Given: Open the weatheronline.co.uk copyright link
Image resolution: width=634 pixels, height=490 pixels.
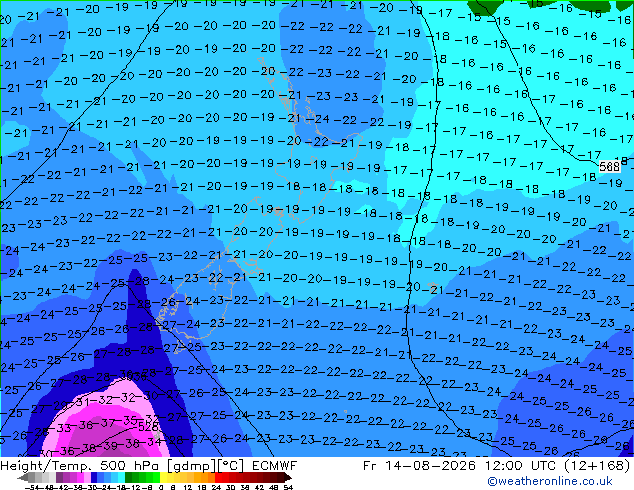Looking at the screenshot, I should pos(550,481).
